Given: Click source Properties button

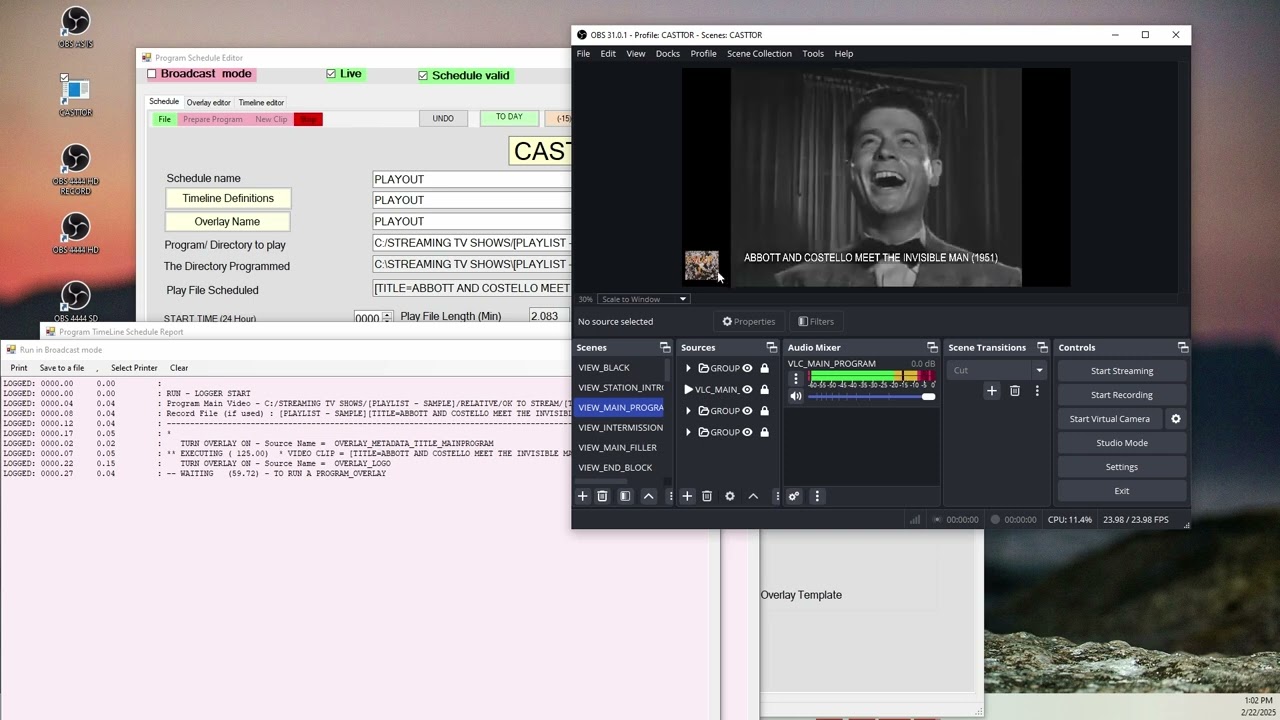Looking at the screenshot, I should tap(749, 321).
